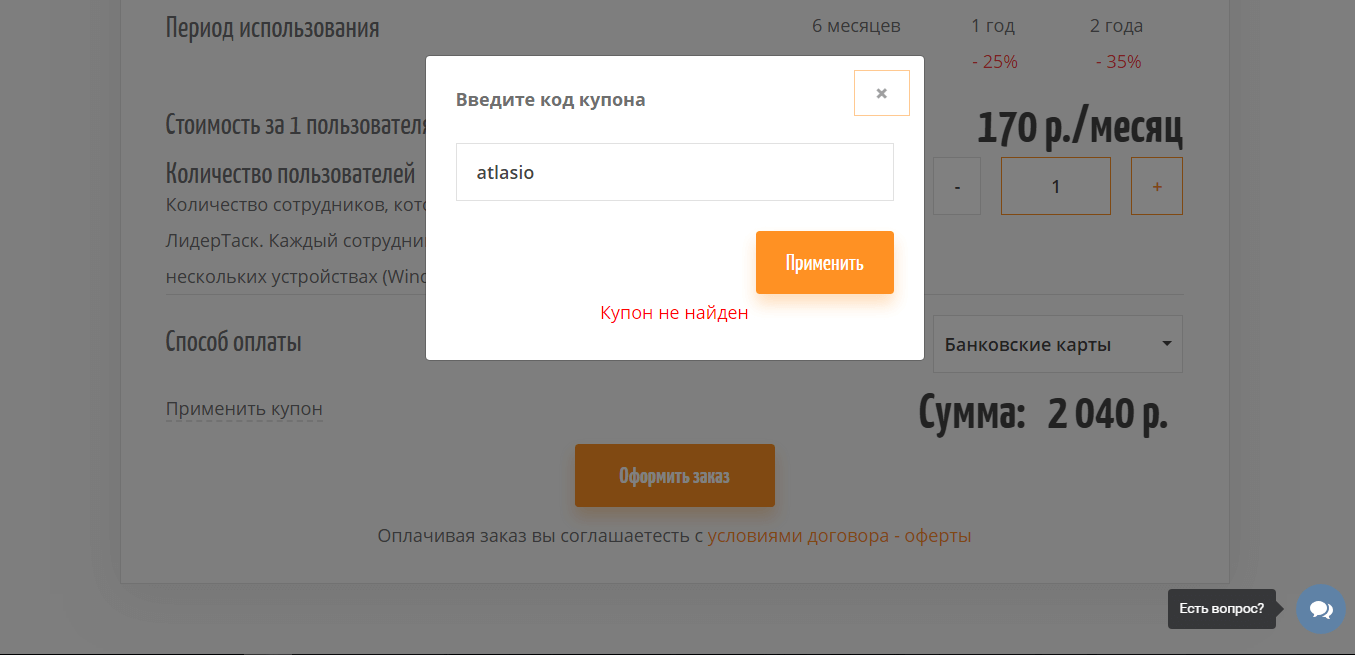Close the coupon dialog with the X
The height and width of the screenshot is (655, 1355).
[x=881, y=93]
